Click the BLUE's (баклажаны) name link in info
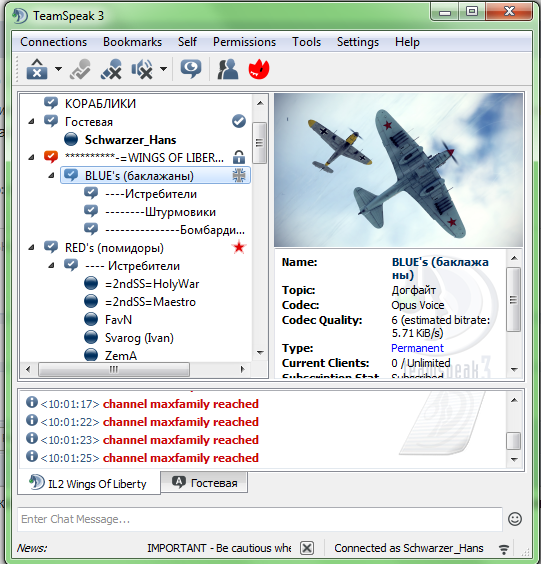Viewport: 541px width, 564px height. pyautogui.click(x=440, y=268)
